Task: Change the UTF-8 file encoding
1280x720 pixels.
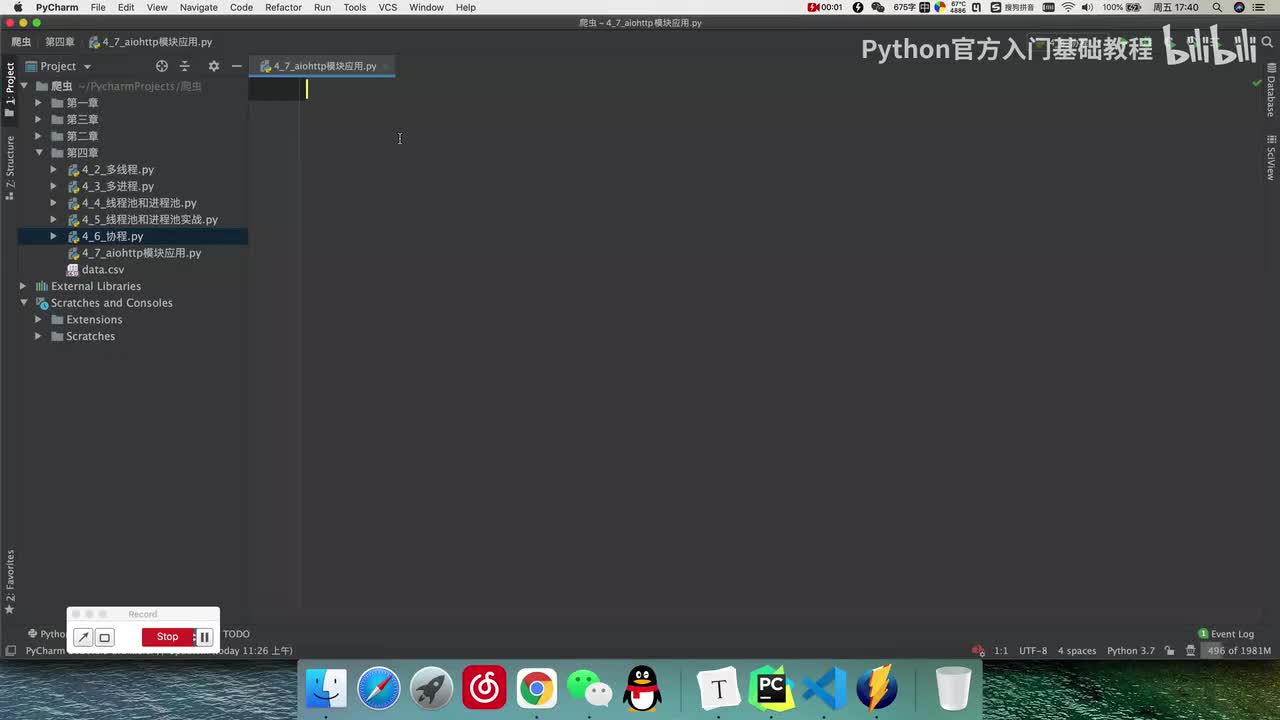Action: tap(1033, 651)
